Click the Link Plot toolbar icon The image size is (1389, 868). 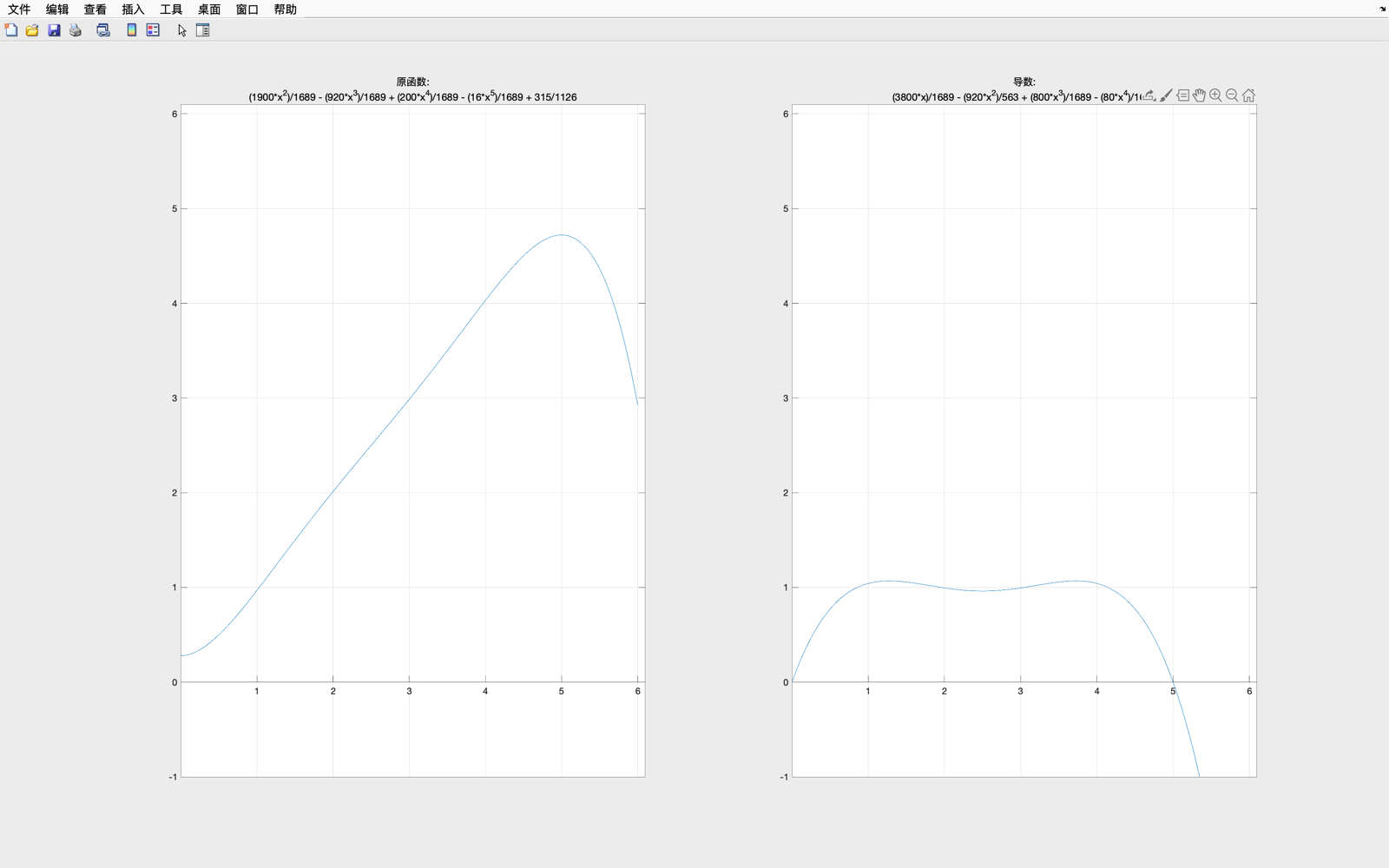tap(103, 30)
